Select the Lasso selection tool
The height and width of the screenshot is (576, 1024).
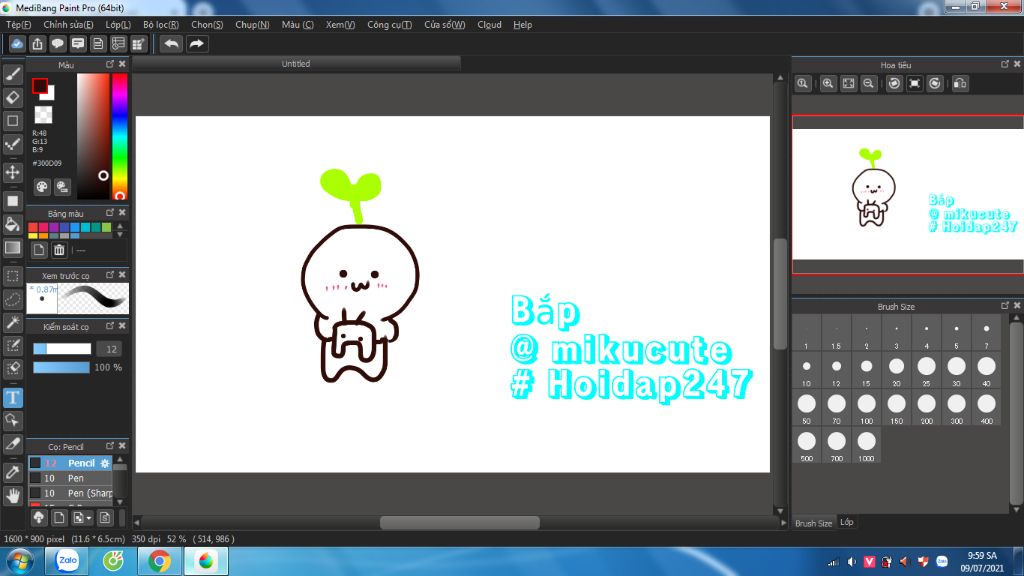click(x=12, y=300)
